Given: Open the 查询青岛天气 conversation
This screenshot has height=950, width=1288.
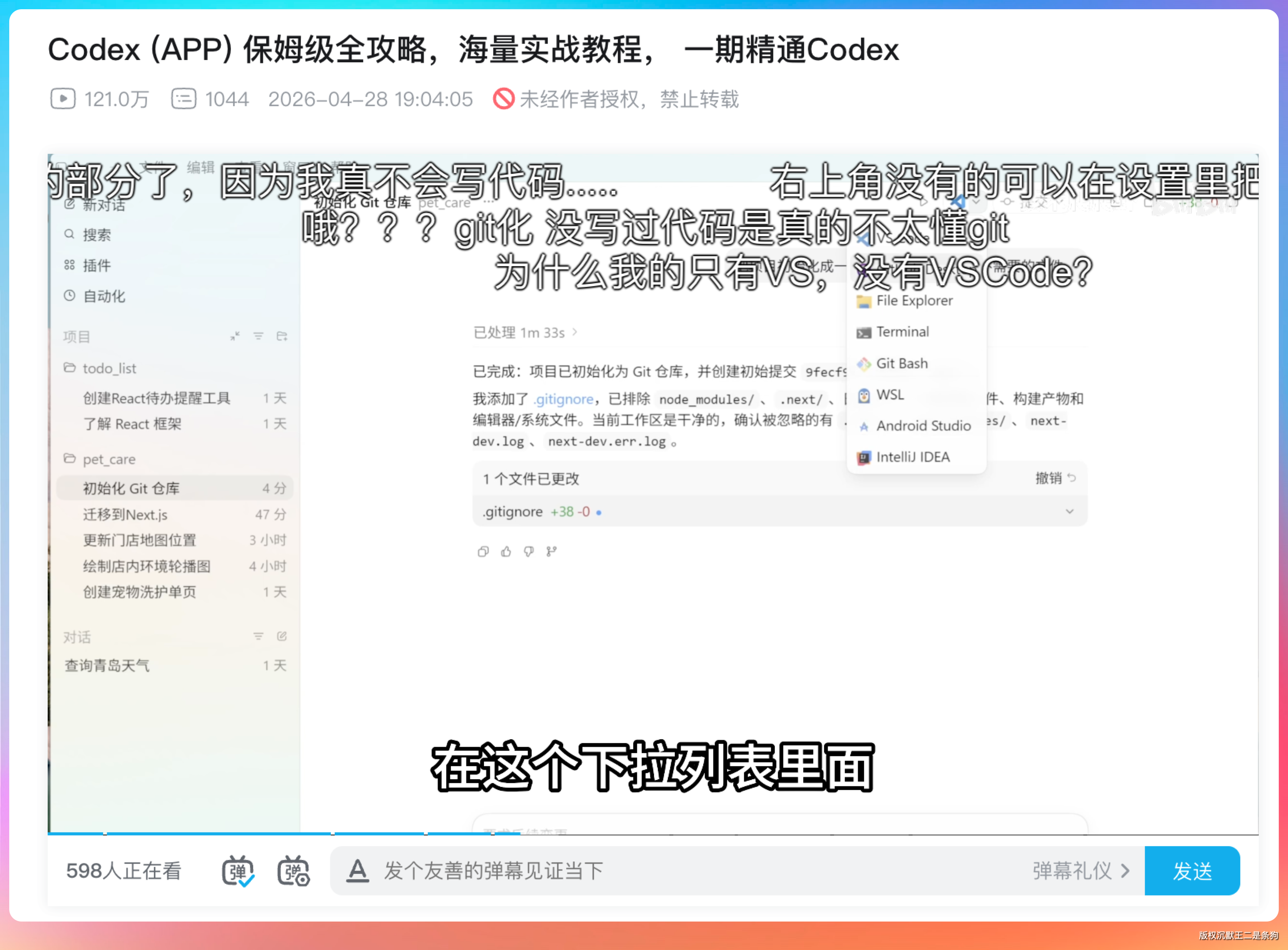Looking at the screenshot, I should click(x=175, y=665).
